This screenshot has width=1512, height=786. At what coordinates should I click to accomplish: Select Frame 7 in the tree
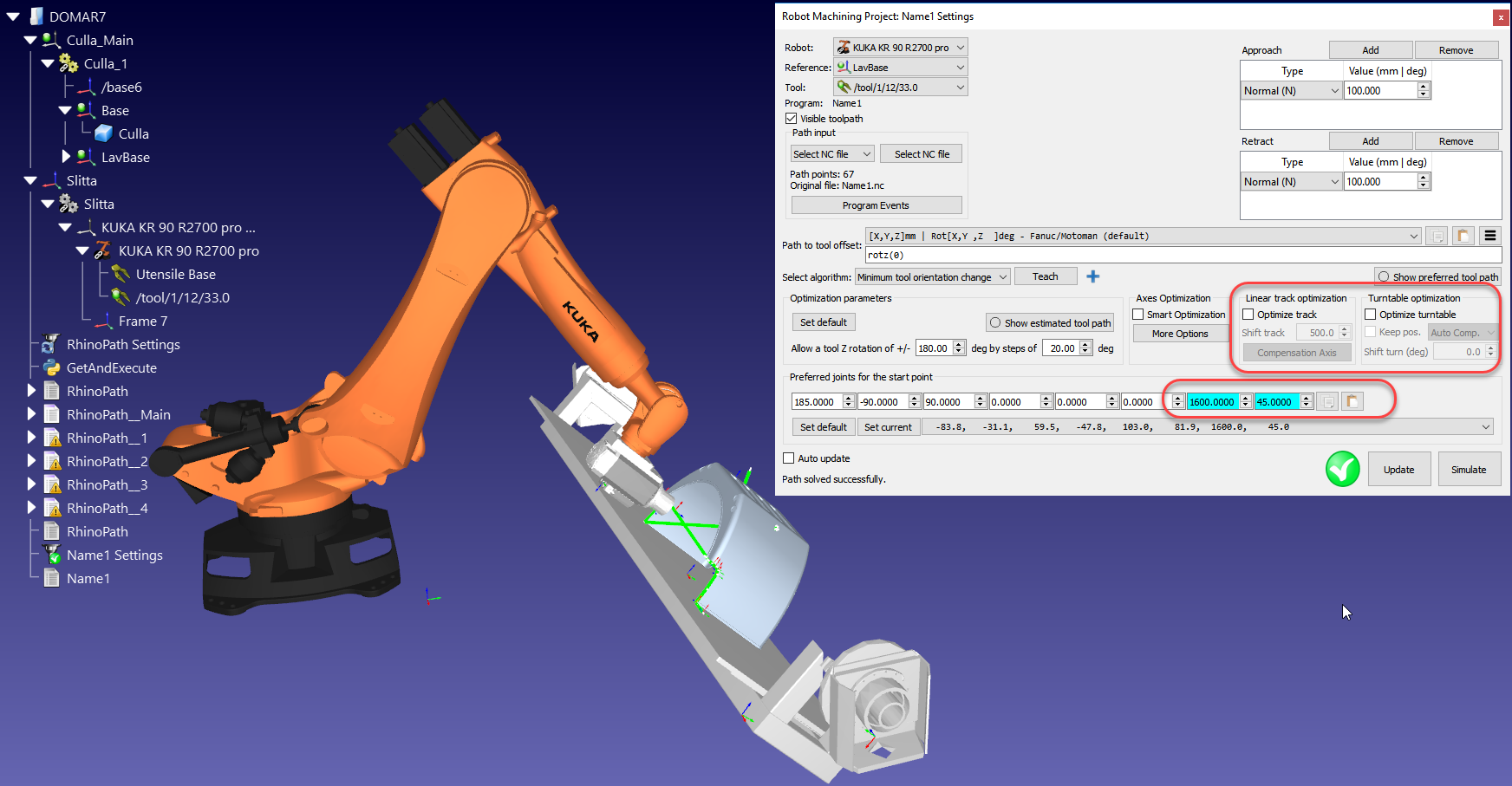(142, 321)
